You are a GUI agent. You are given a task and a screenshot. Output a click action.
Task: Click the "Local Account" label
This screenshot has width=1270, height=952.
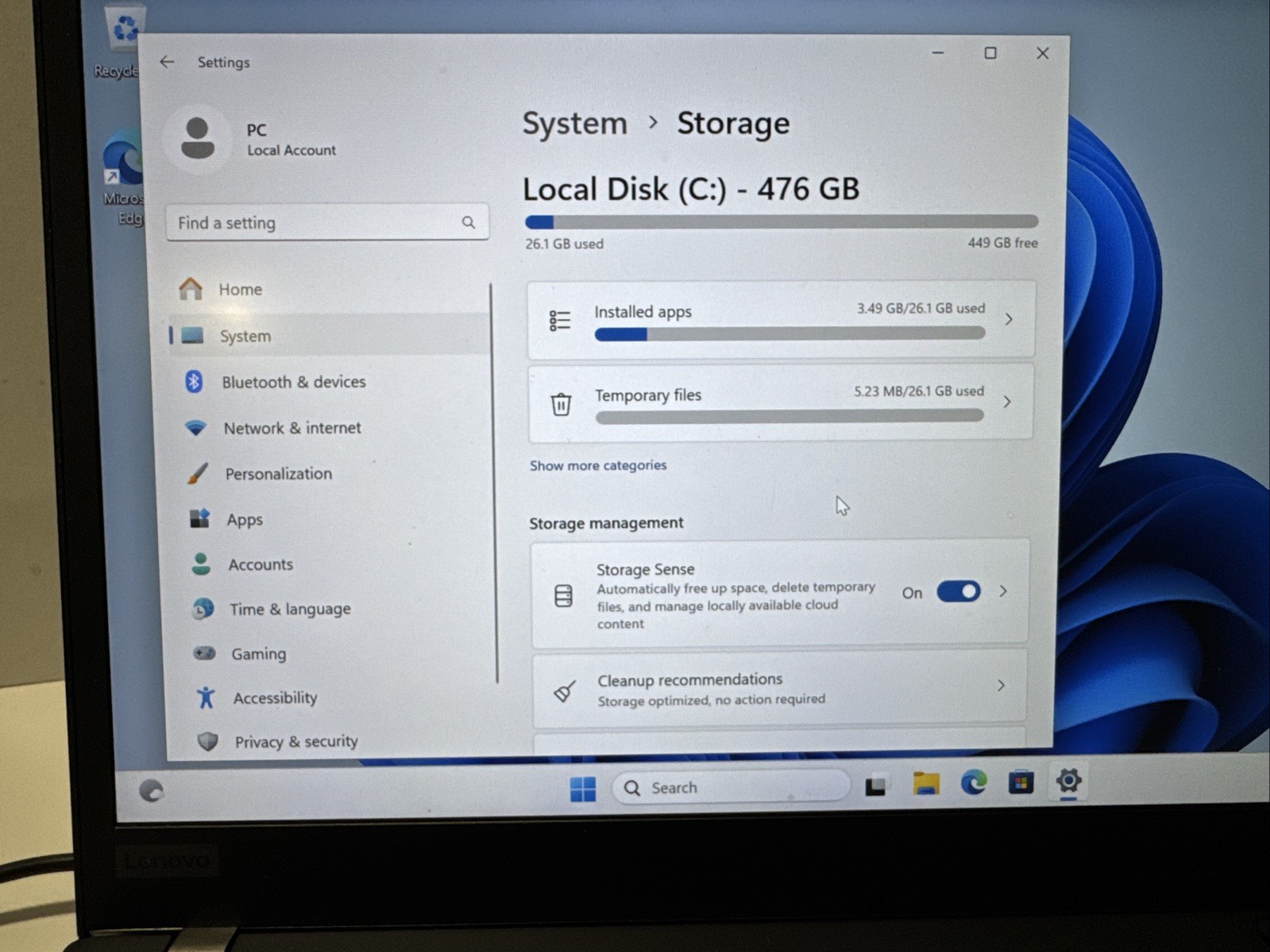click(x=291, y=150)
